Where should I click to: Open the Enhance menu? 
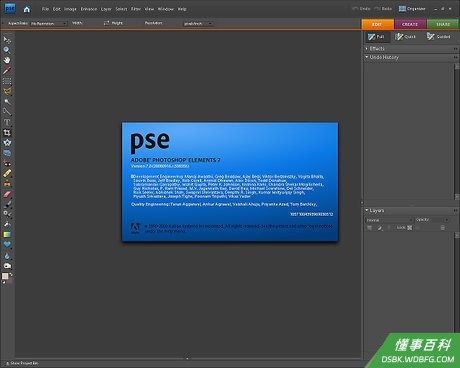(89, 9)
